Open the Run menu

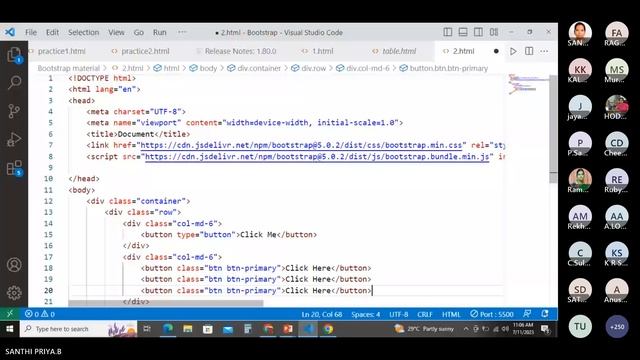(160, 32)
